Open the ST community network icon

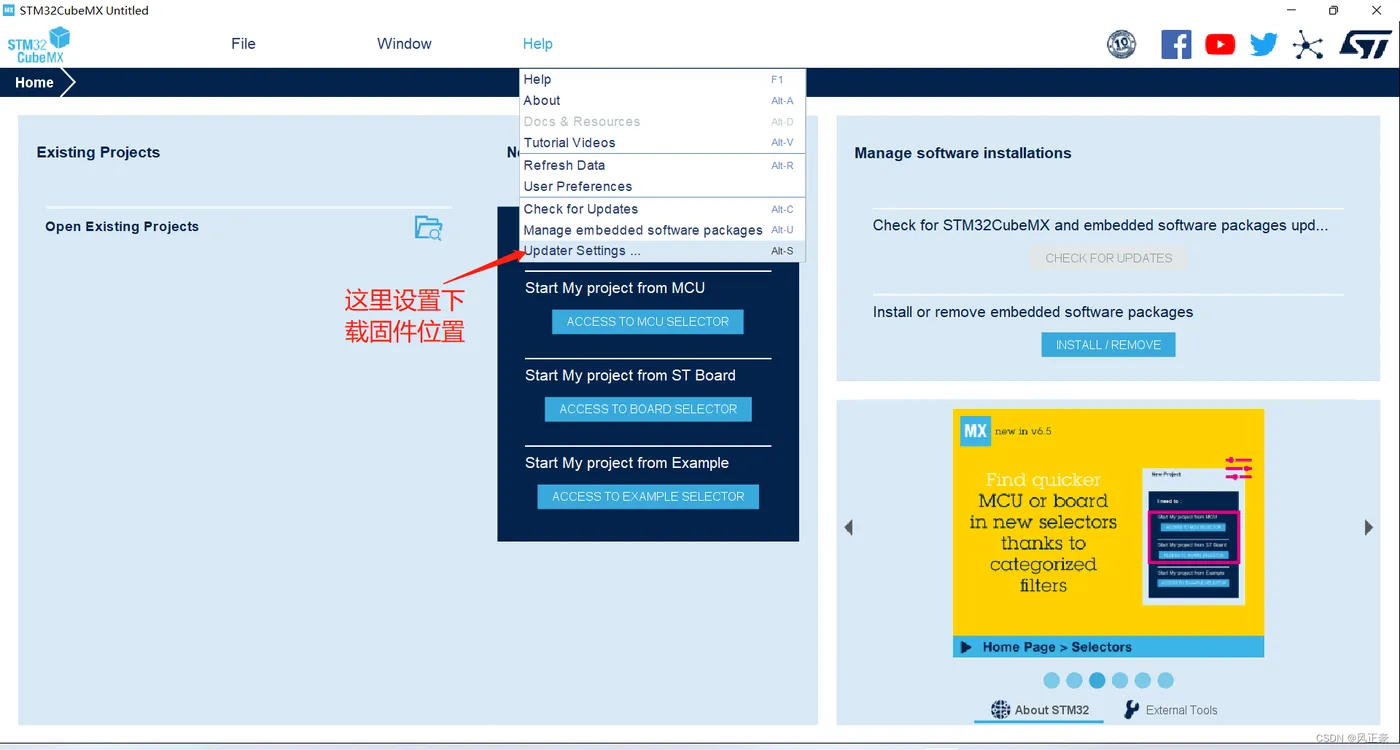tap(1307, 45)
